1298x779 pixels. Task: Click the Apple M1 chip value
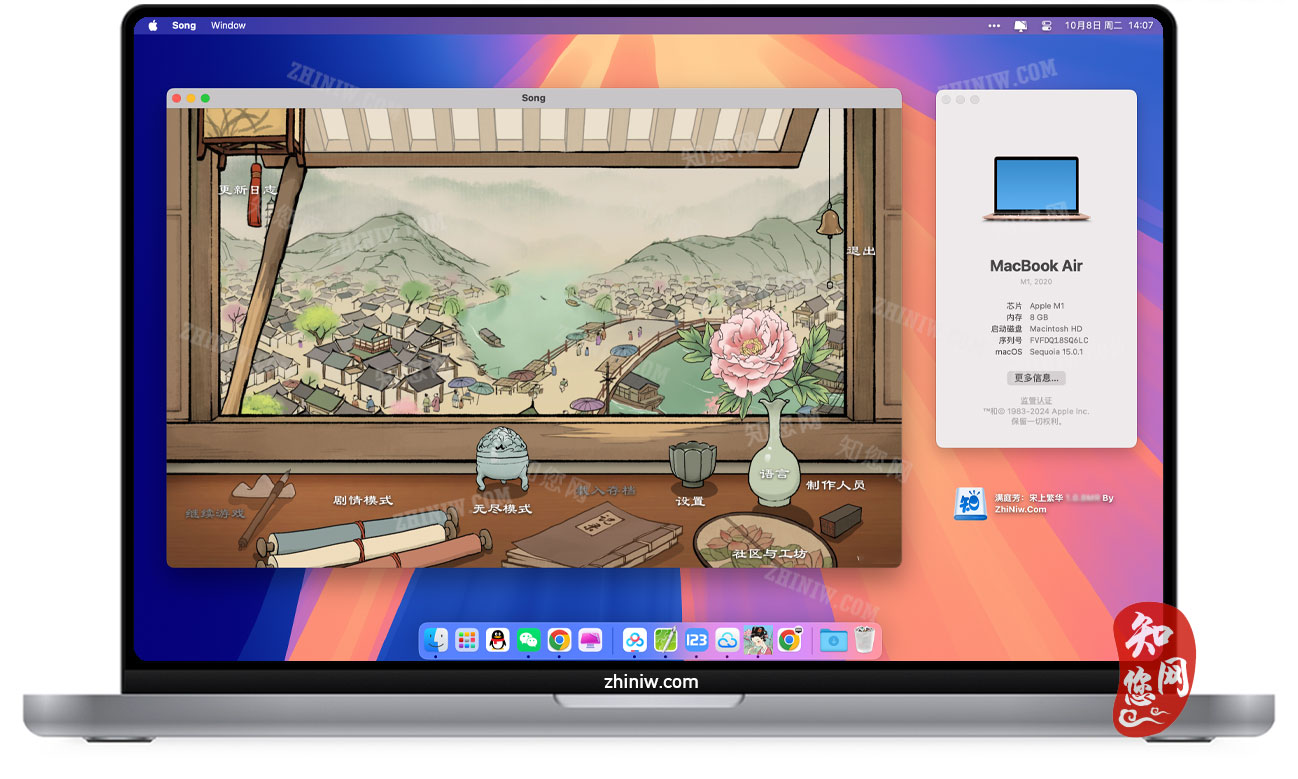tap(1048, 305)
